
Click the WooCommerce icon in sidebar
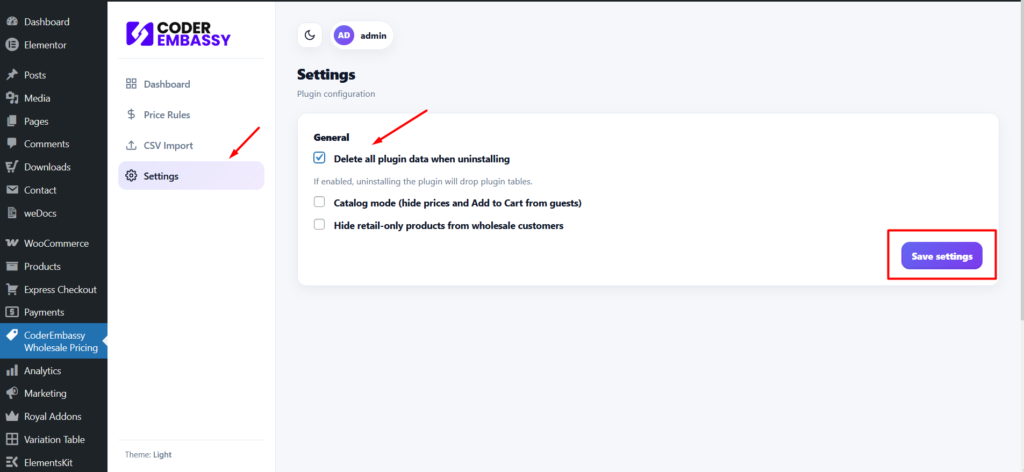12,243
